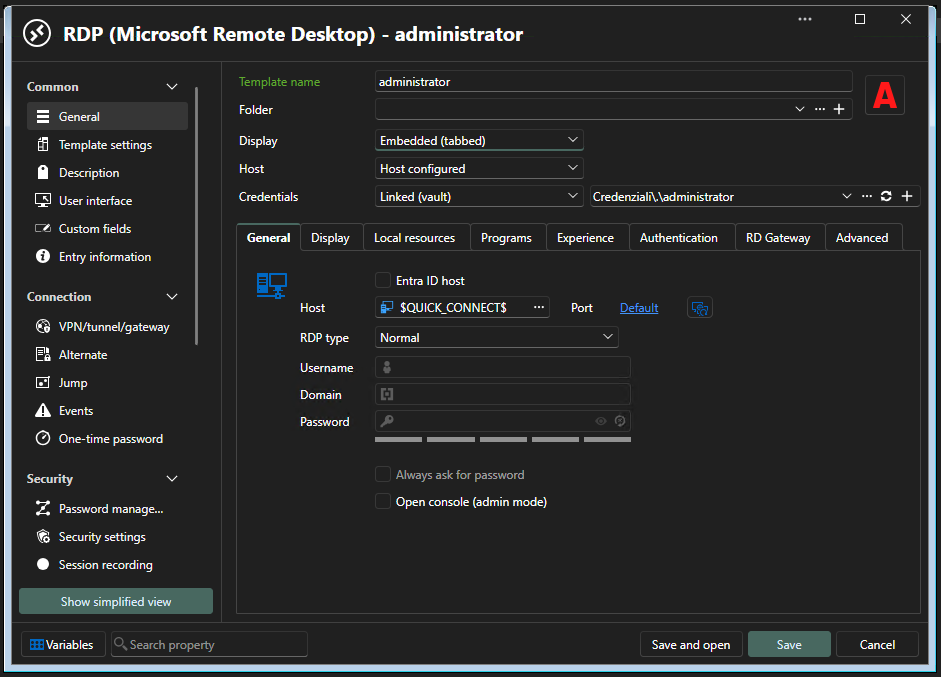Viewport: 941px width, 677px height.
Task: Click the refresh icon beside credentials entry
Action: click(x=886, y=196)
